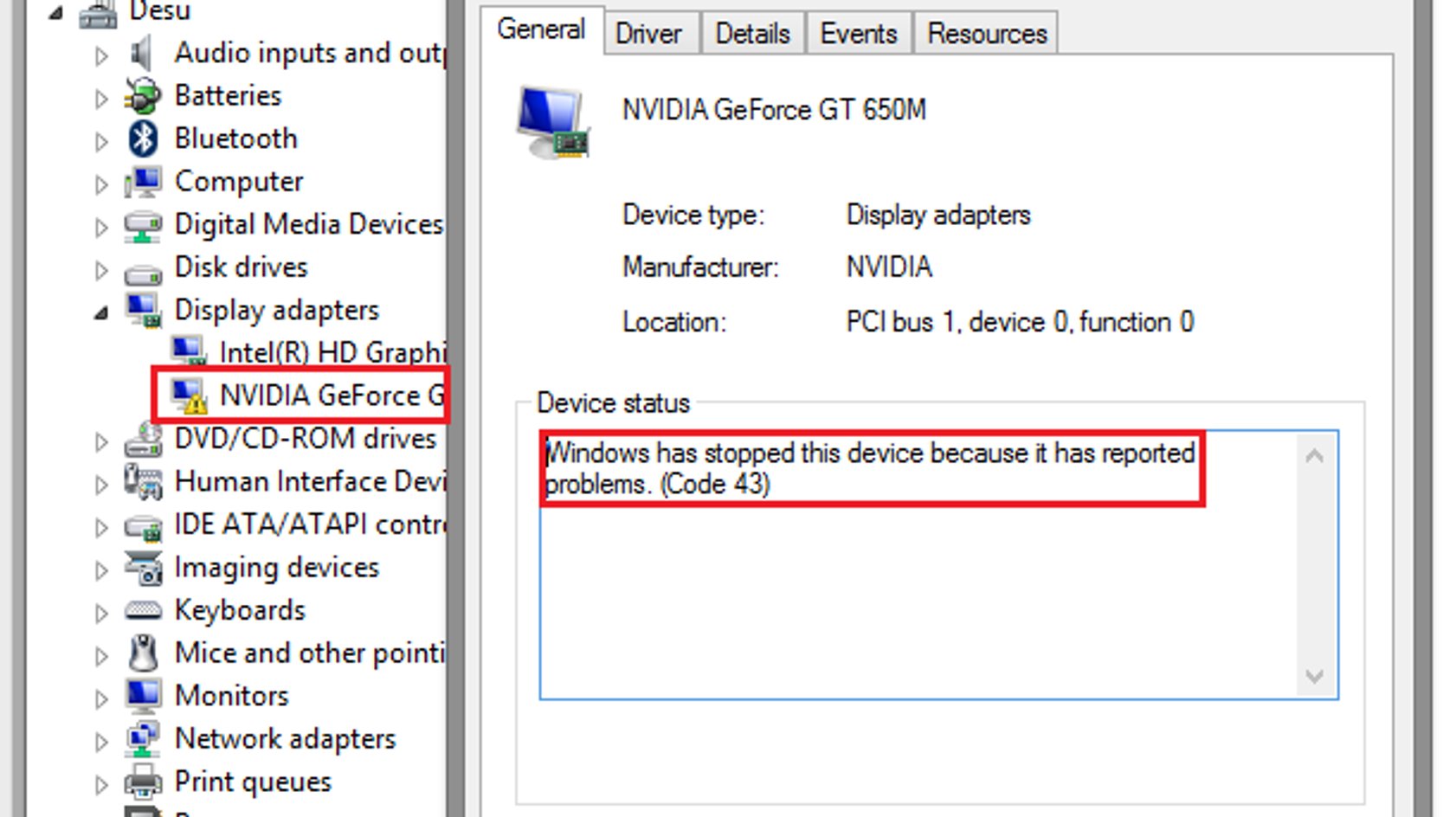Expand the DVD/CD-ROM drives category
The height and width of the screenshot is (817, 1456).
coord(101,441)
